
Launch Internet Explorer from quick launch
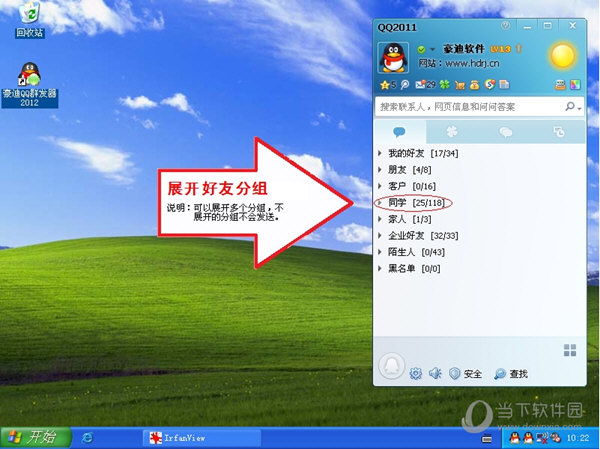pos(88,438)
